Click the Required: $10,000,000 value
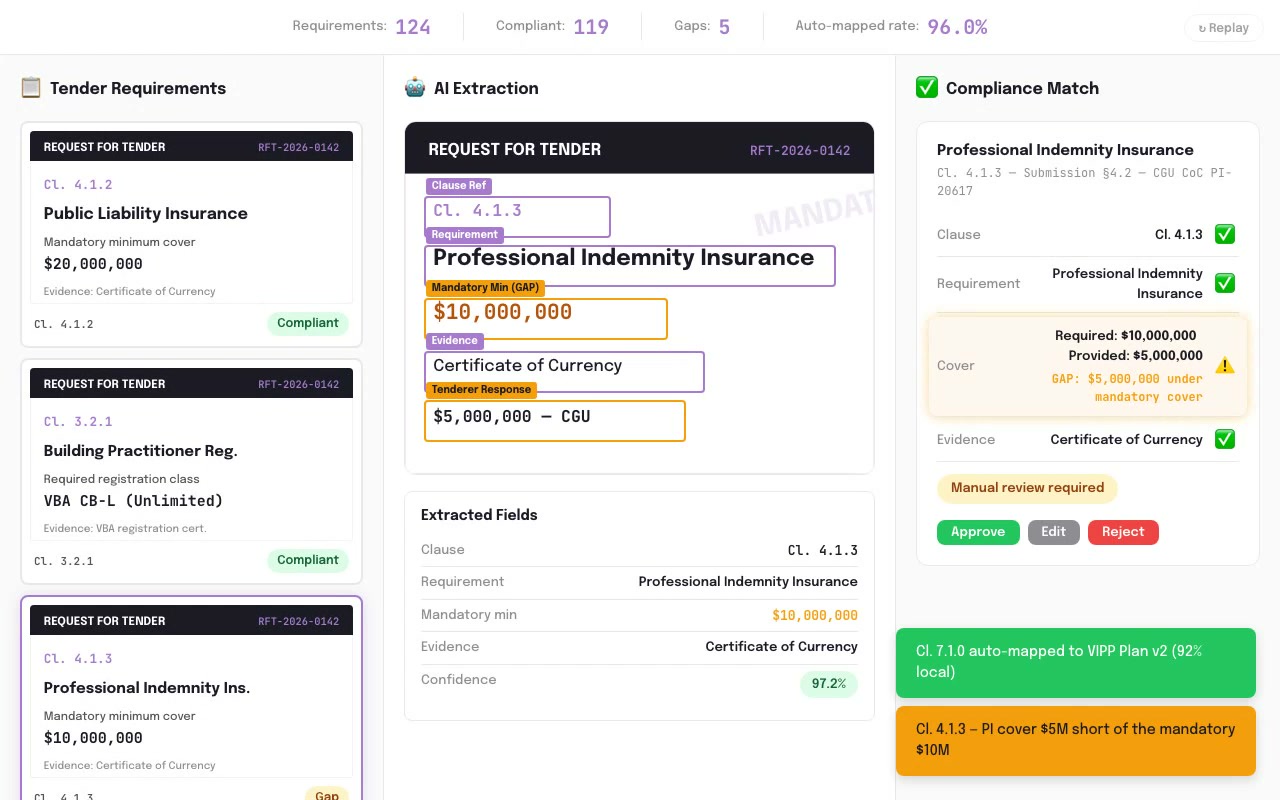The height and width of the screenshot is (800, 1280). point(1125,335)
